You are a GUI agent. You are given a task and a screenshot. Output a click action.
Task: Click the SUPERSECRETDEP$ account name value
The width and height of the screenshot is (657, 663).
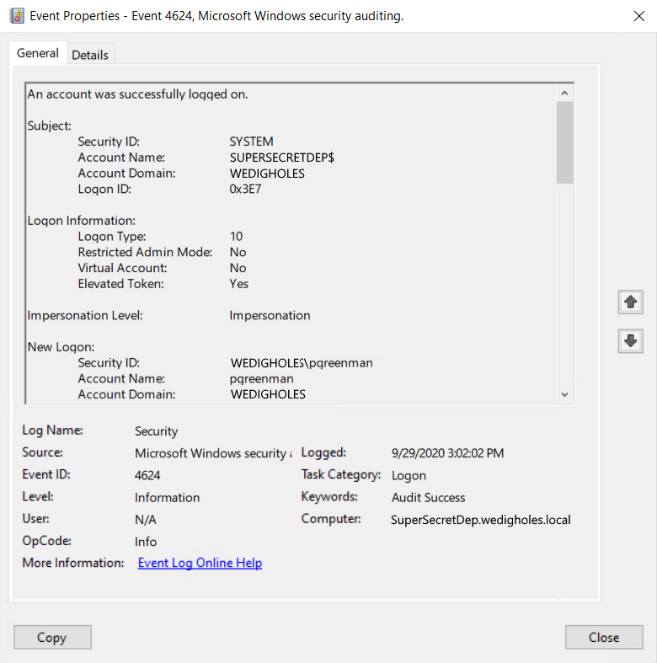pyautogui.click(x=282, y=158)
